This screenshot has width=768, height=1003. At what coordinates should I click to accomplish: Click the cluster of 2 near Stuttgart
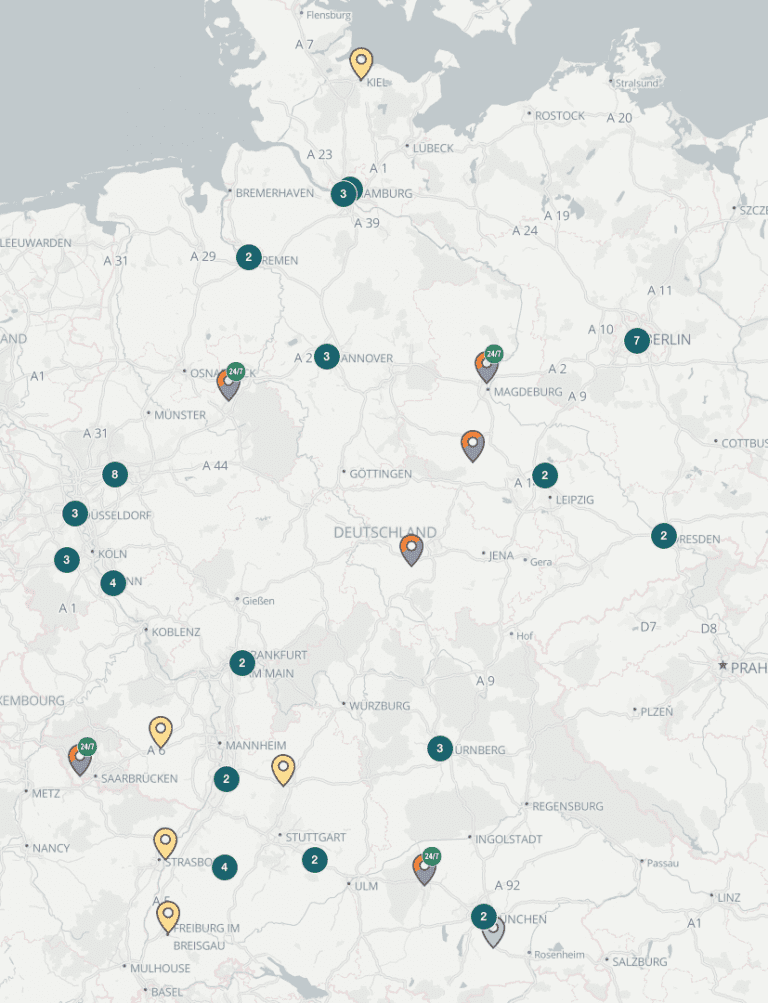(x=315, y=859)
